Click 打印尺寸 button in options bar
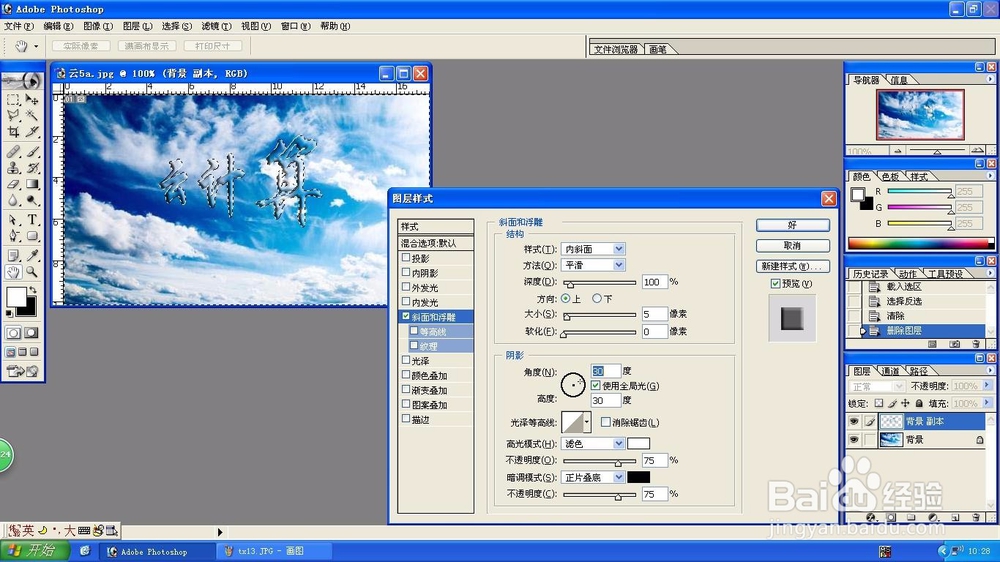Screen dimensions: 1000x562 tap(213, 46)
